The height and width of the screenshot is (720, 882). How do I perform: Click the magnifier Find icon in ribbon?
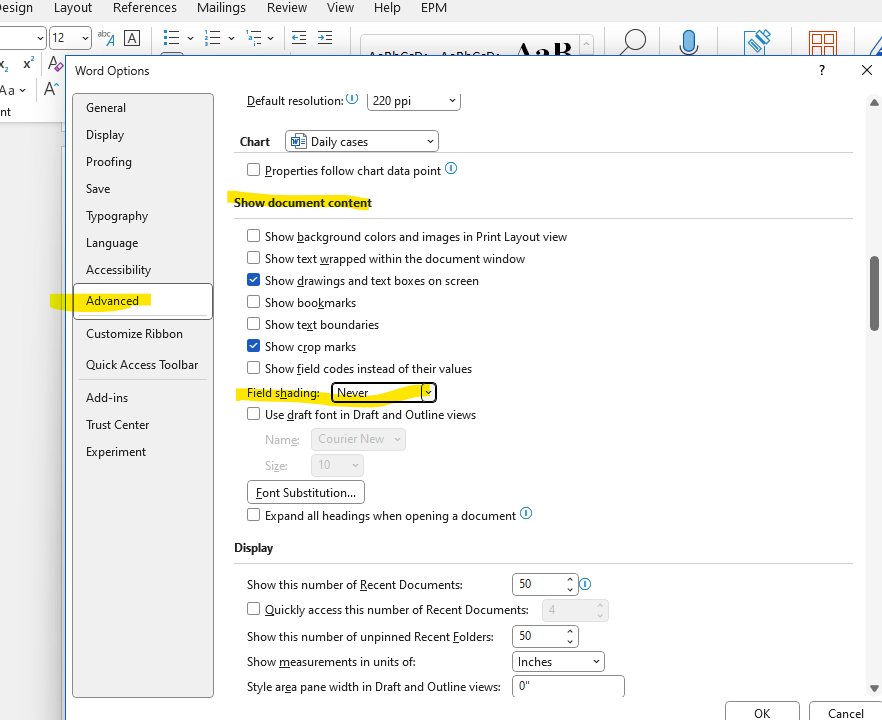tap(632, 42)
